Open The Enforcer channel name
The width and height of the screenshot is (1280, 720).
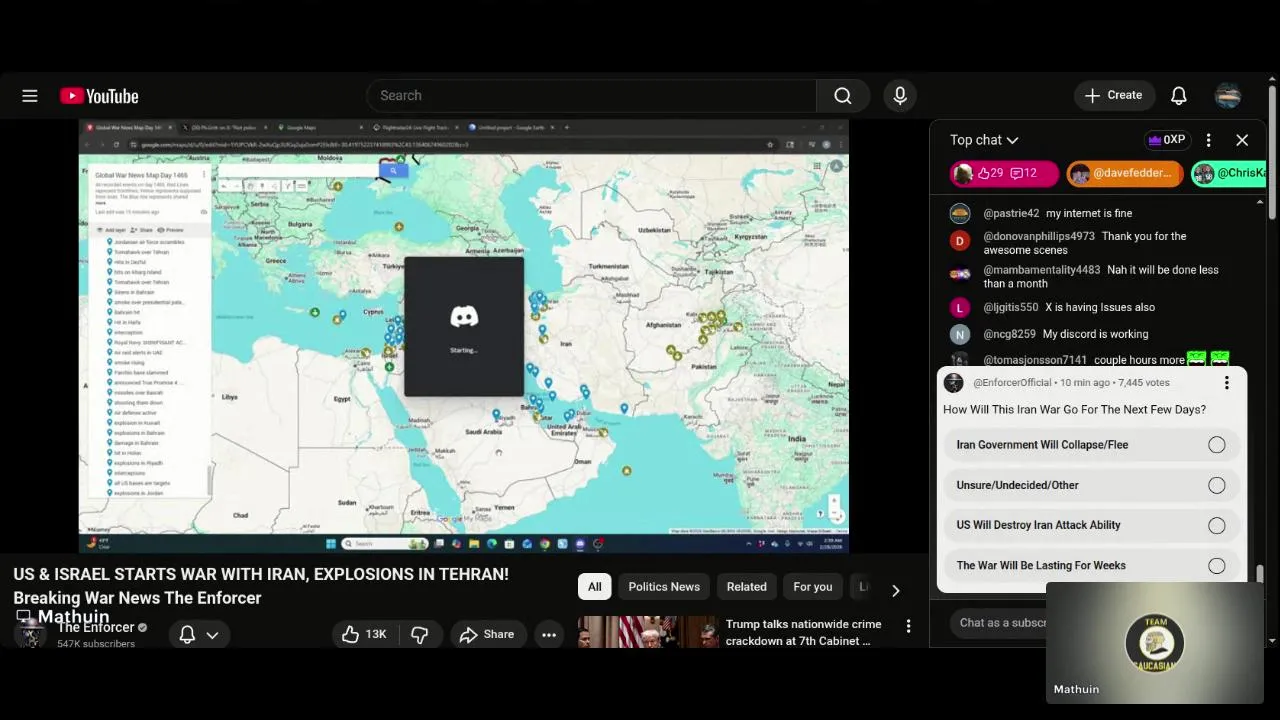click(96, 628)
